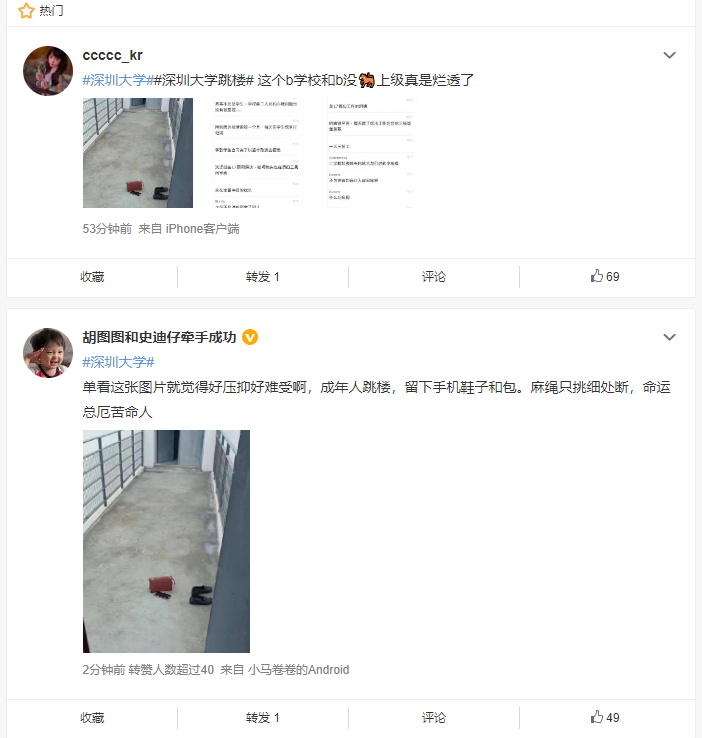Expand options chevron on ccccc_kr post
The width and height of the screenshot is (702, 738).
(x=669, y=55)
